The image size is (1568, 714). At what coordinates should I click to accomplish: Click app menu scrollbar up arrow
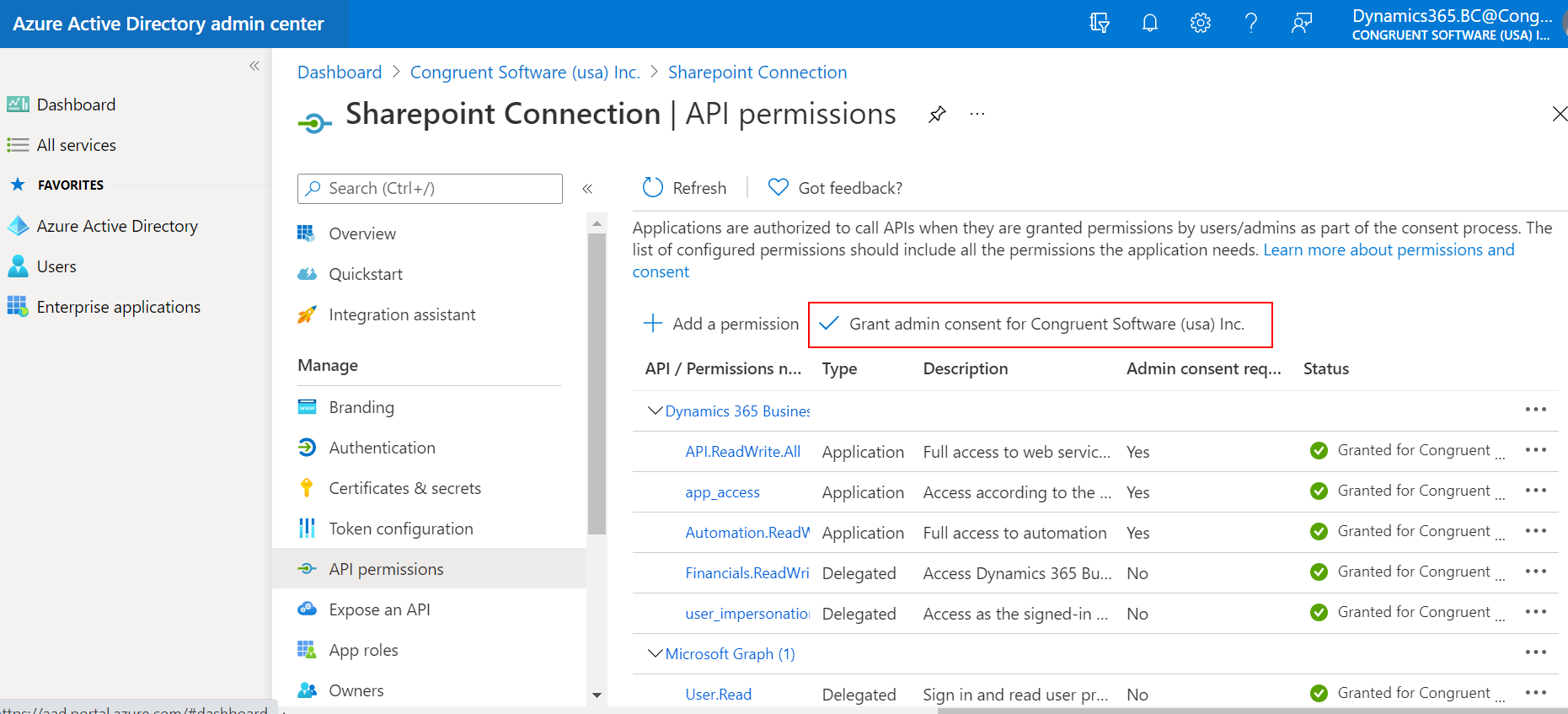coord(597,223)
